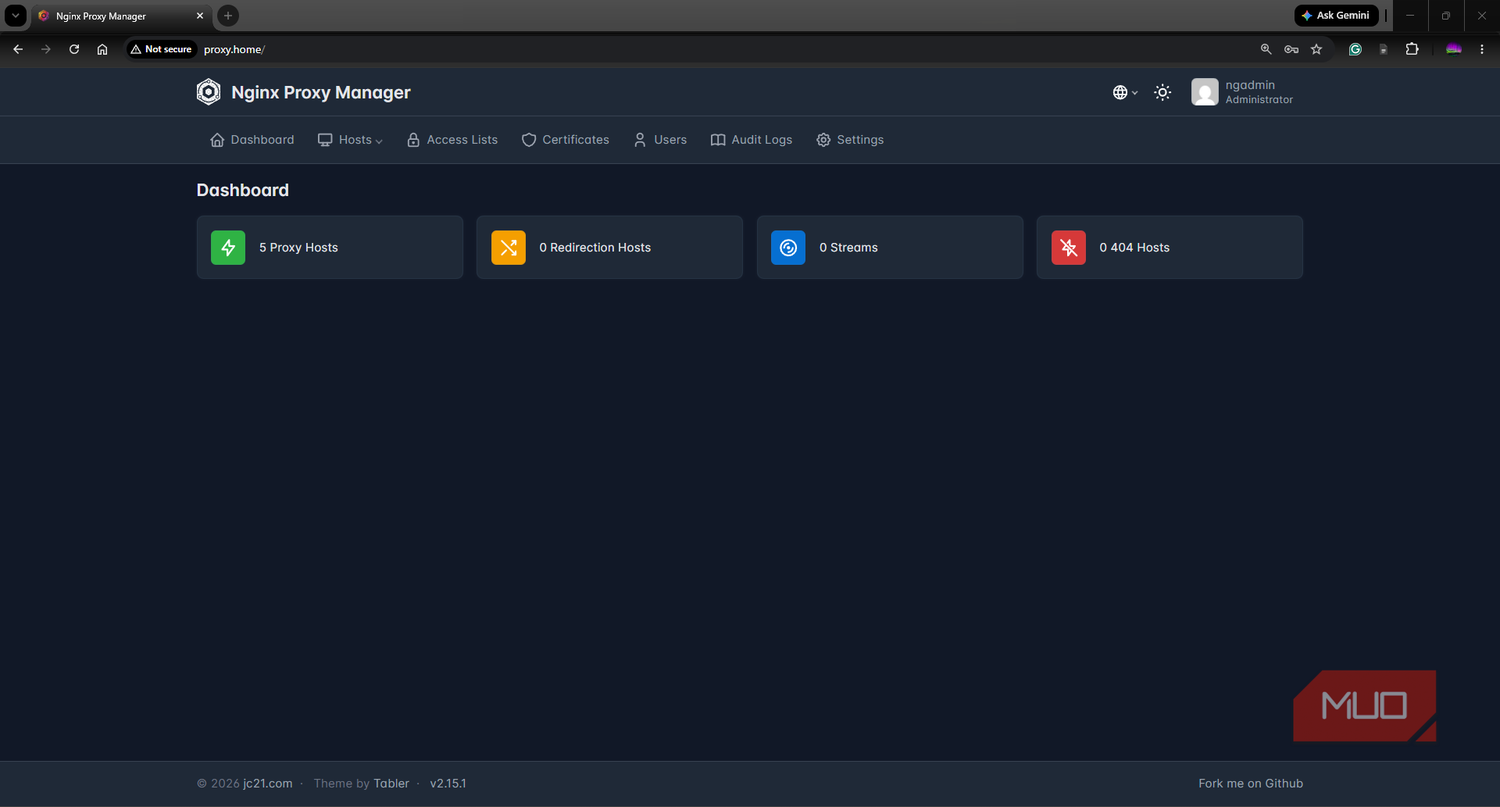Click the browser forward arrow
This screenshot has height=807, width=1500.
(x=45, y=49)
